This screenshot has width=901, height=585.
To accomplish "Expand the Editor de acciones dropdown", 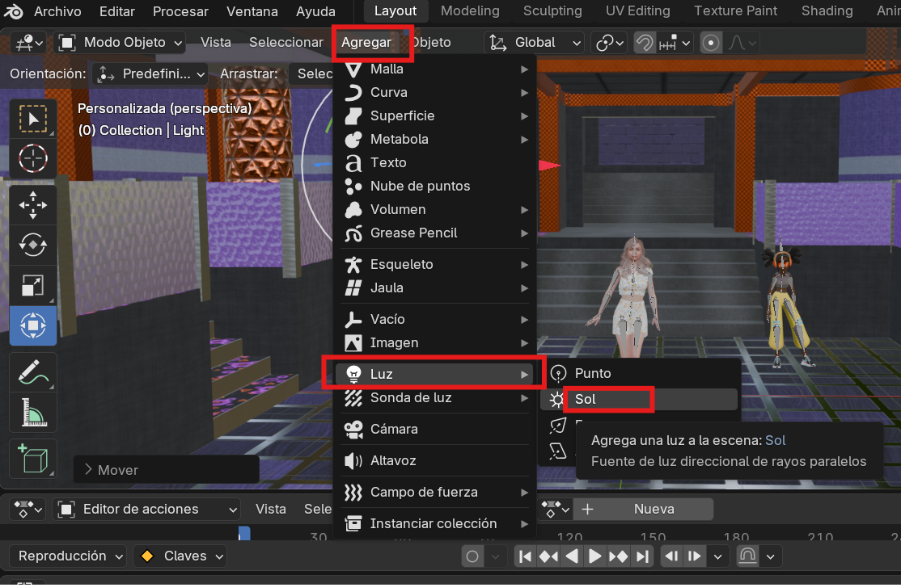I will 147,509.
